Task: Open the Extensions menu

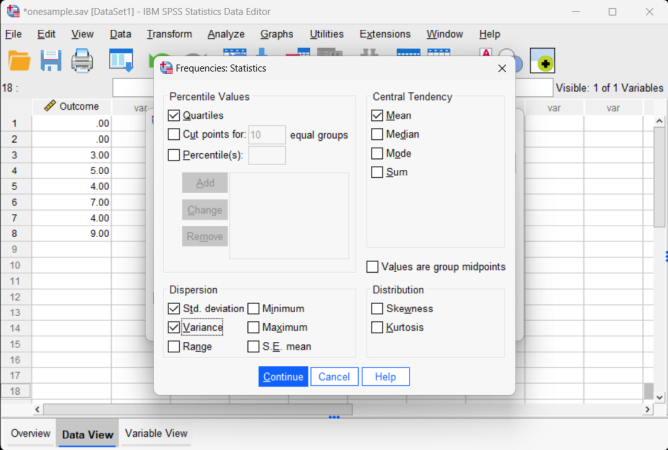Action: [385, 34]
